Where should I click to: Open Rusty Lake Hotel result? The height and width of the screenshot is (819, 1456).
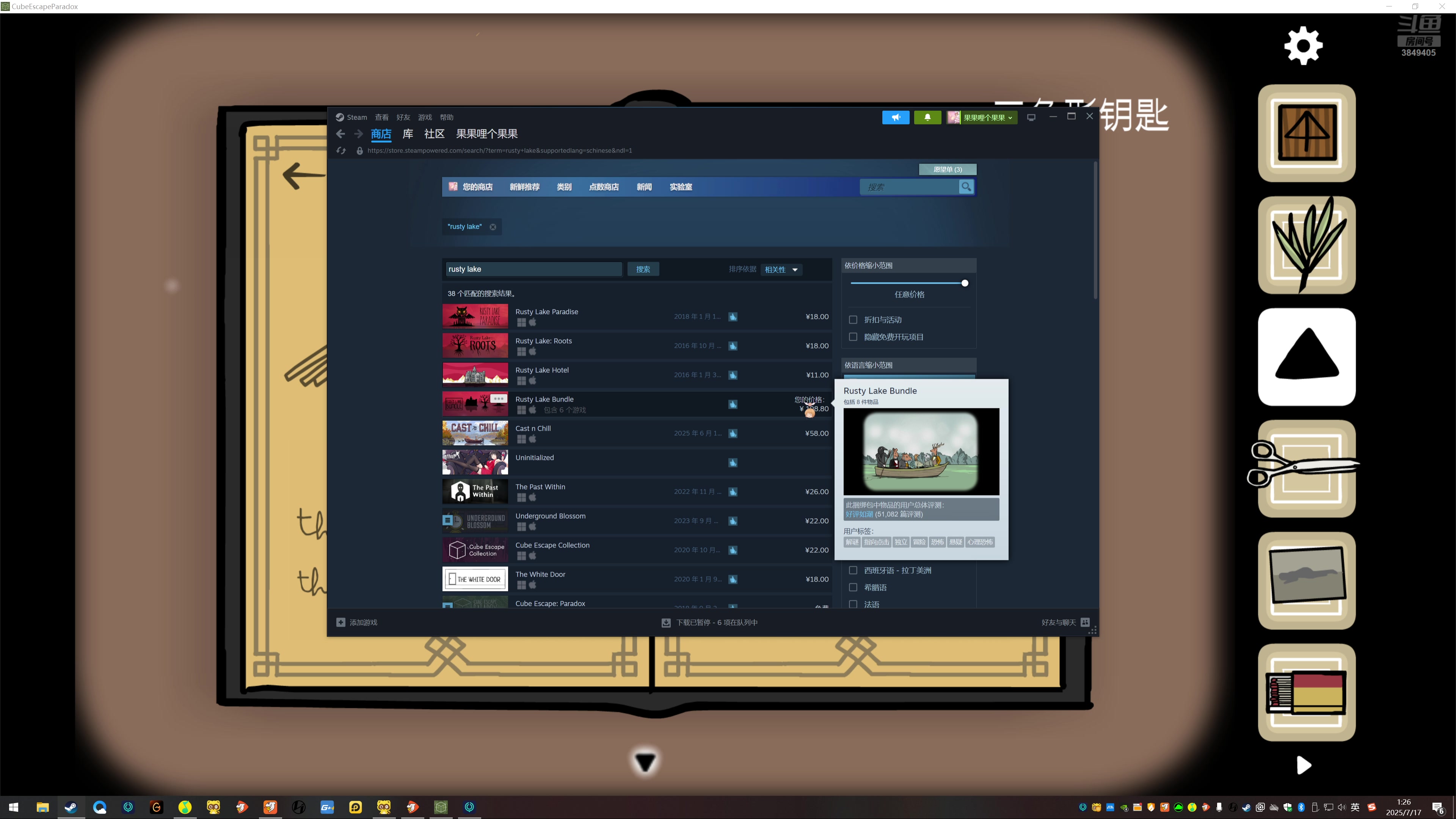637,375
